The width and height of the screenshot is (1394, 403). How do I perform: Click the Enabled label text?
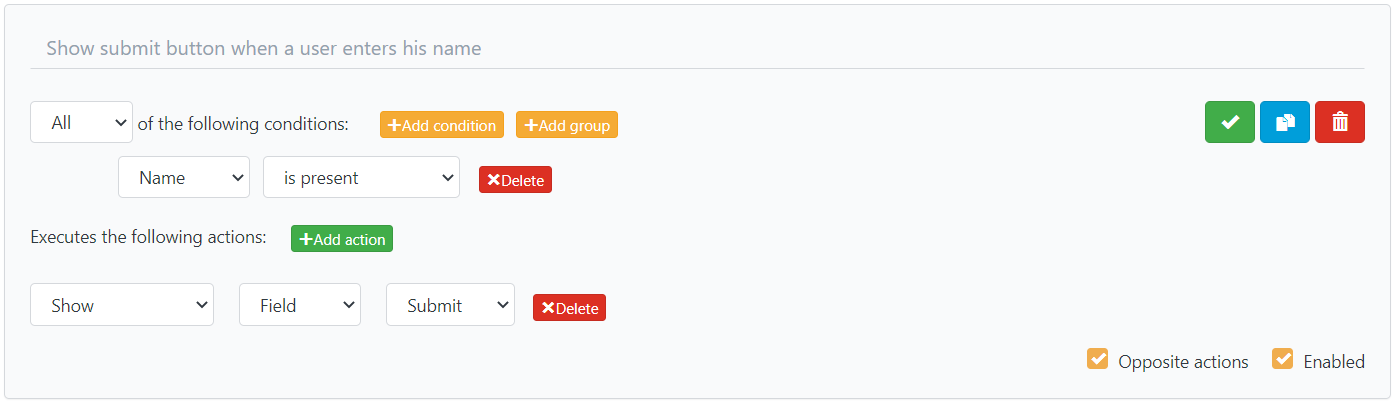tap(1333, 362)
